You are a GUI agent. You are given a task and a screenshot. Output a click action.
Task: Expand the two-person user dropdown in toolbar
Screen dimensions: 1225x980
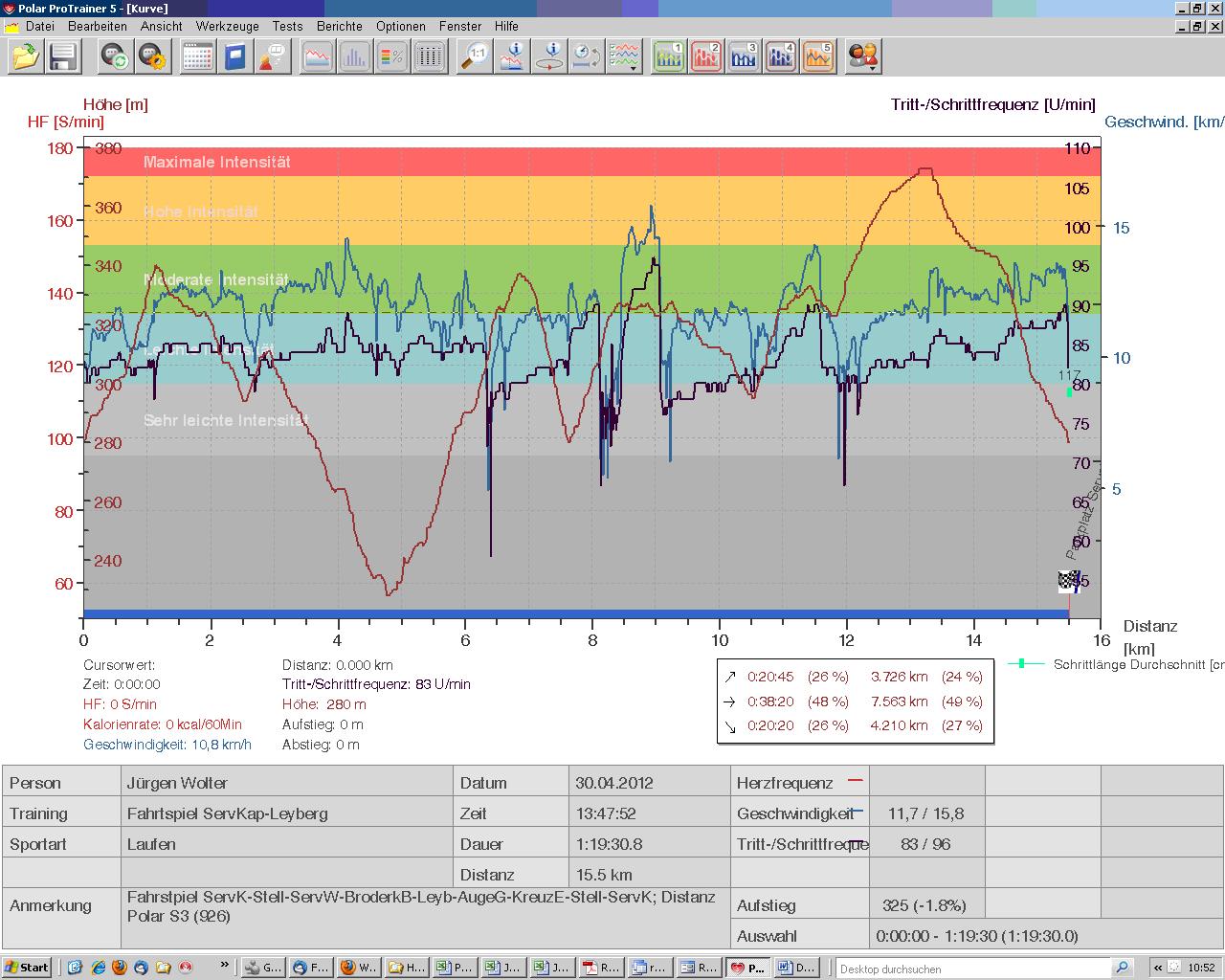(863, 56)
